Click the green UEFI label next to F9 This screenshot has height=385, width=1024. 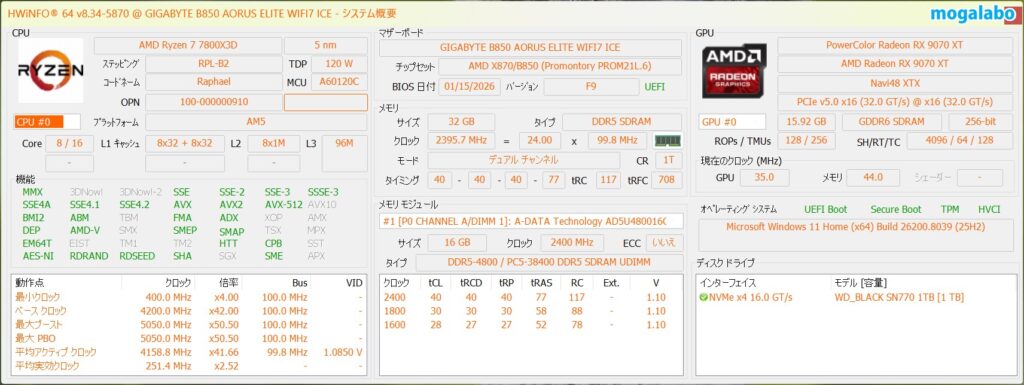pos(655,87)
